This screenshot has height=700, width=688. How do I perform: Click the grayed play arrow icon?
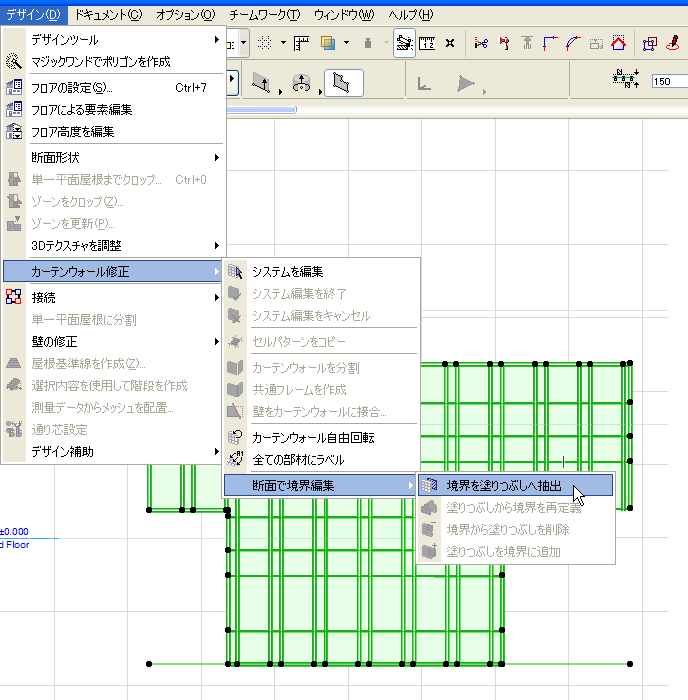(x=466, y=83)
